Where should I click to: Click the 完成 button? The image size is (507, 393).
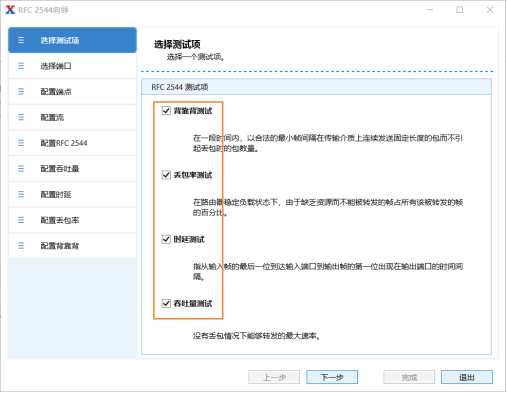tap(409, 377)
